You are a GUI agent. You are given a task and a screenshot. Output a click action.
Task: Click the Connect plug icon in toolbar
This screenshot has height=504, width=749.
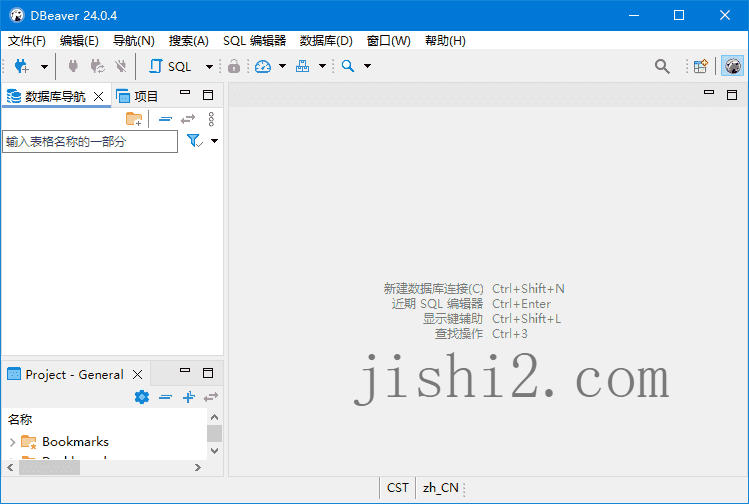pos(73,66)
